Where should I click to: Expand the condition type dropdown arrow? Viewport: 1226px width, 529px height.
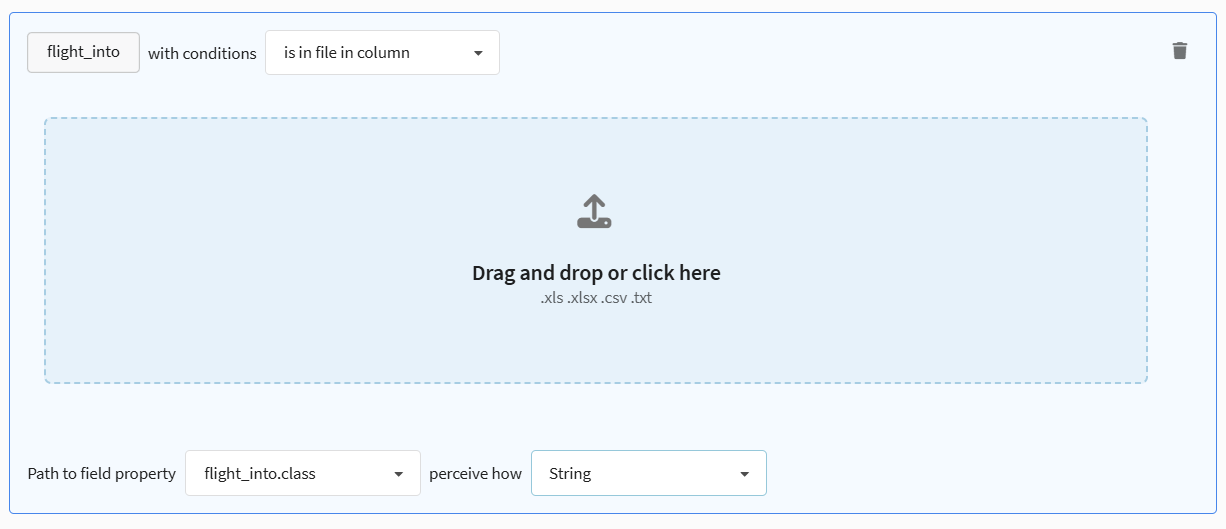pyautogui.click(x=478, y=53)
